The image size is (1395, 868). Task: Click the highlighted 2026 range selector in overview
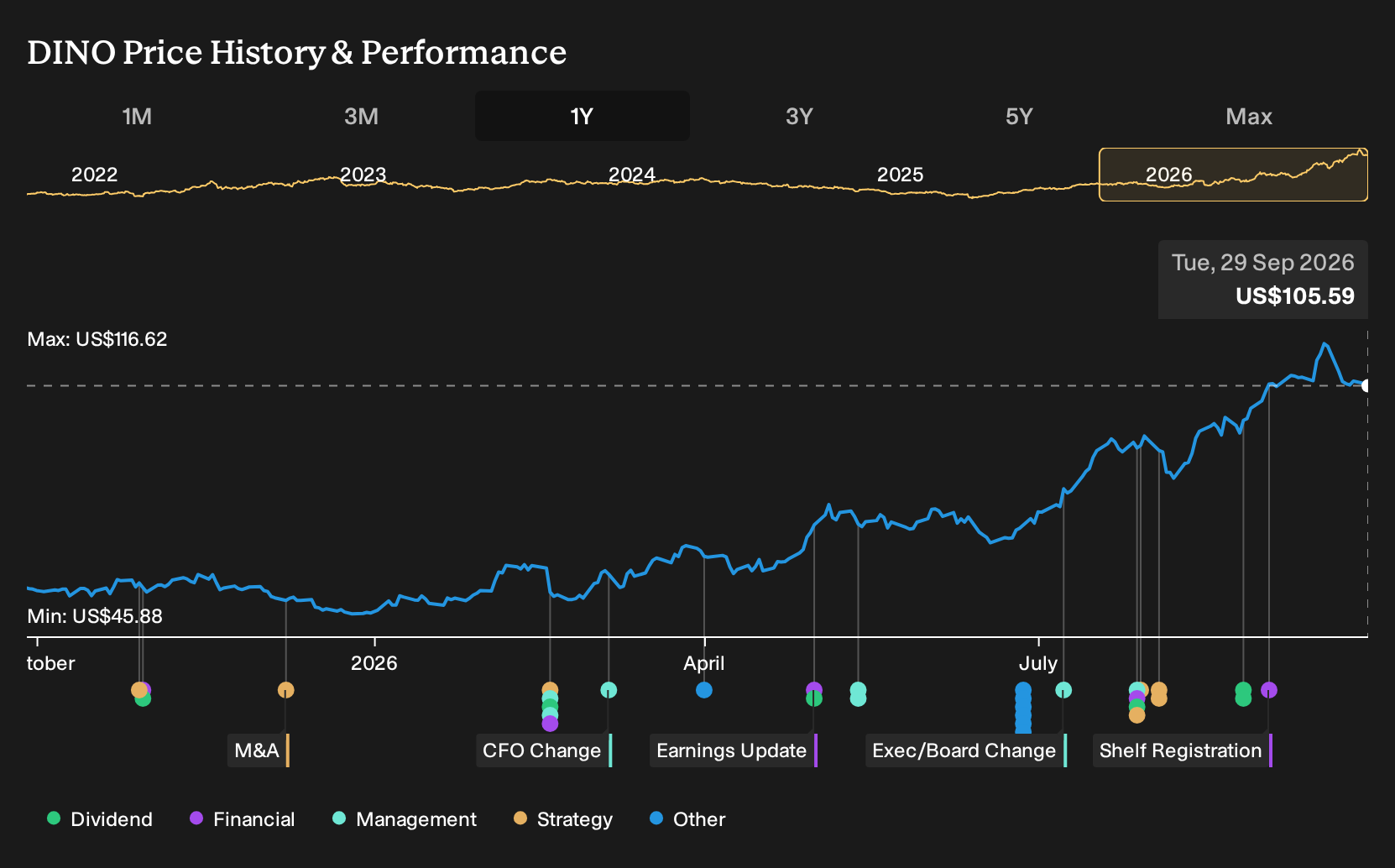point(1233,175)
